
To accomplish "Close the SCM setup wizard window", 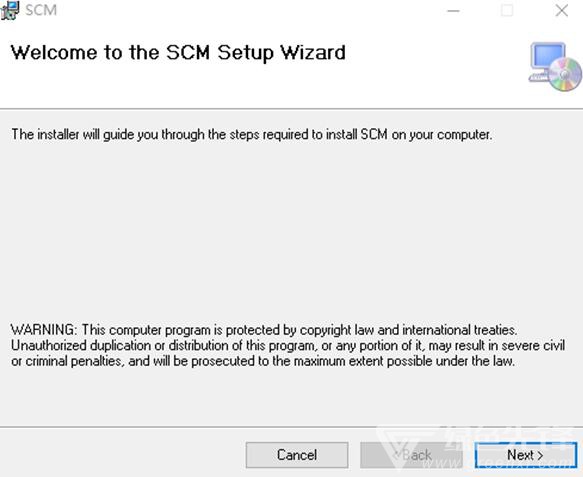I will tap(561, 10).
